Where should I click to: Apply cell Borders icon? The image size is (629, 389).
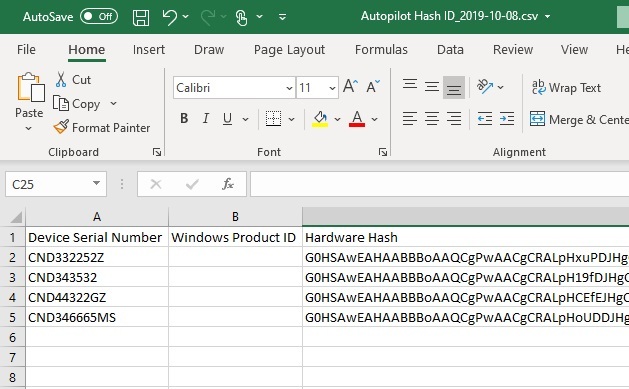point(274,119)
